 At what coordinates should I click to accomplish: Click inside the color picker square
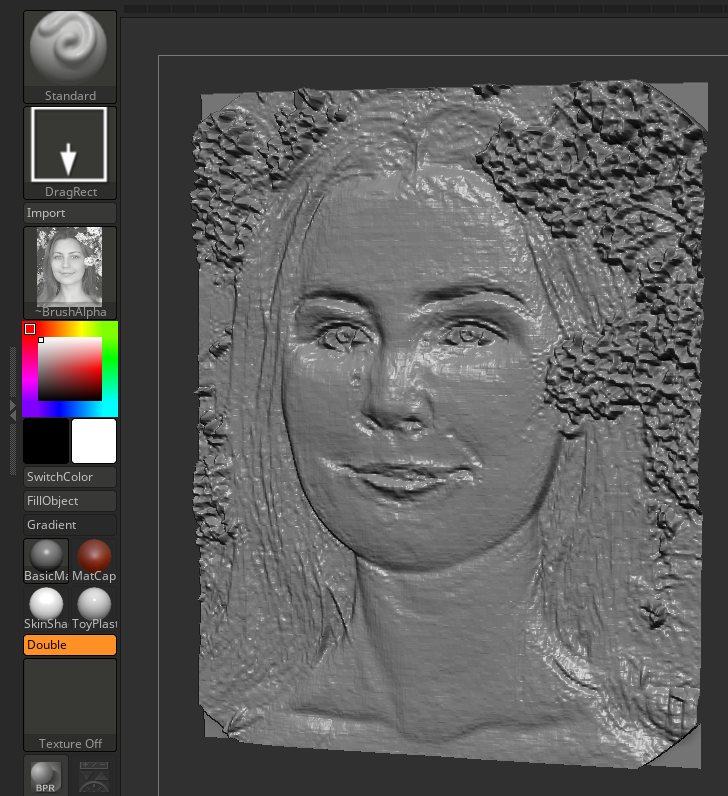(x=70, y=369)
